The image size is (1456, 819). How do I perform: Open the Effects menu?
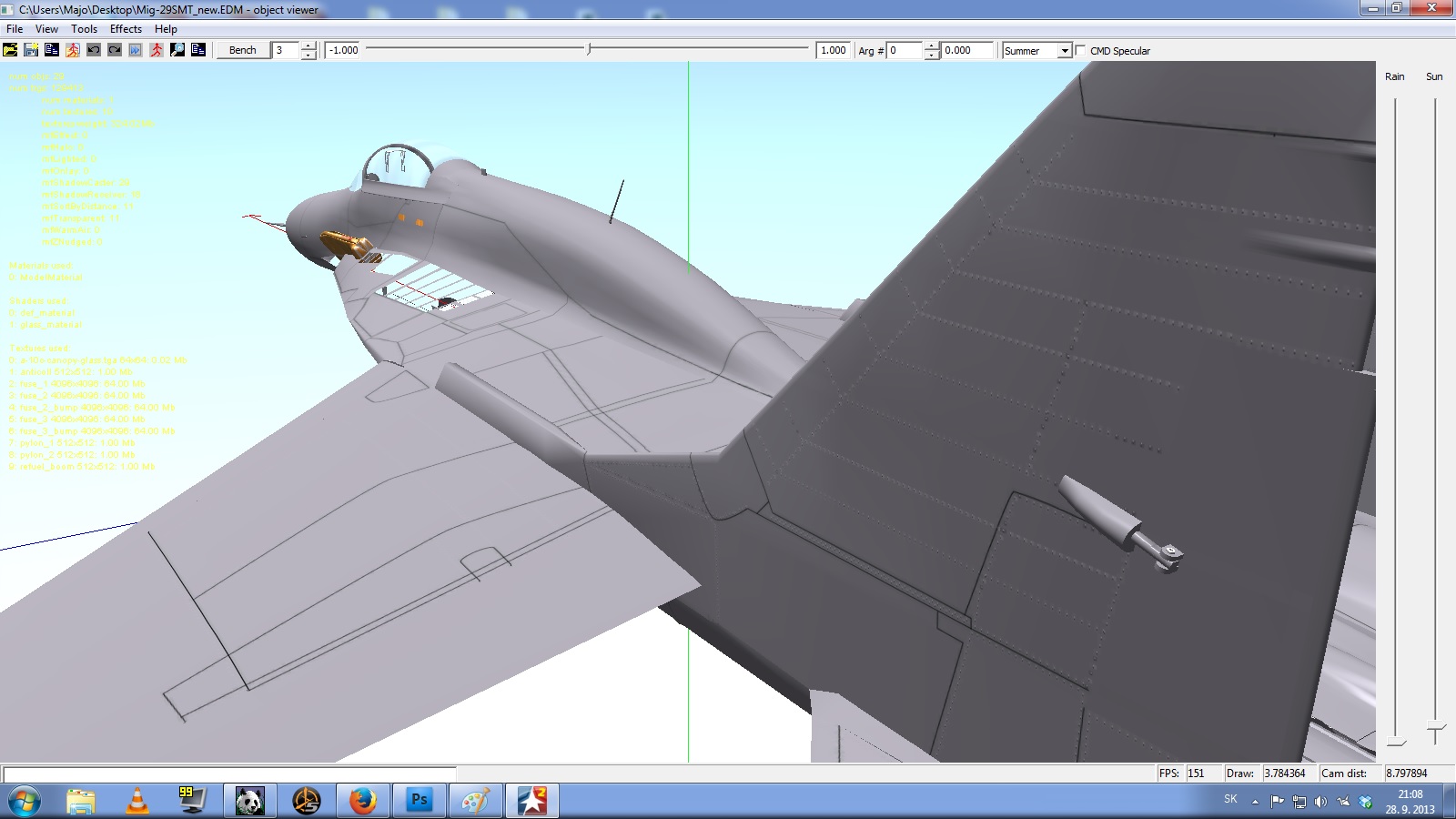(126, 29)
